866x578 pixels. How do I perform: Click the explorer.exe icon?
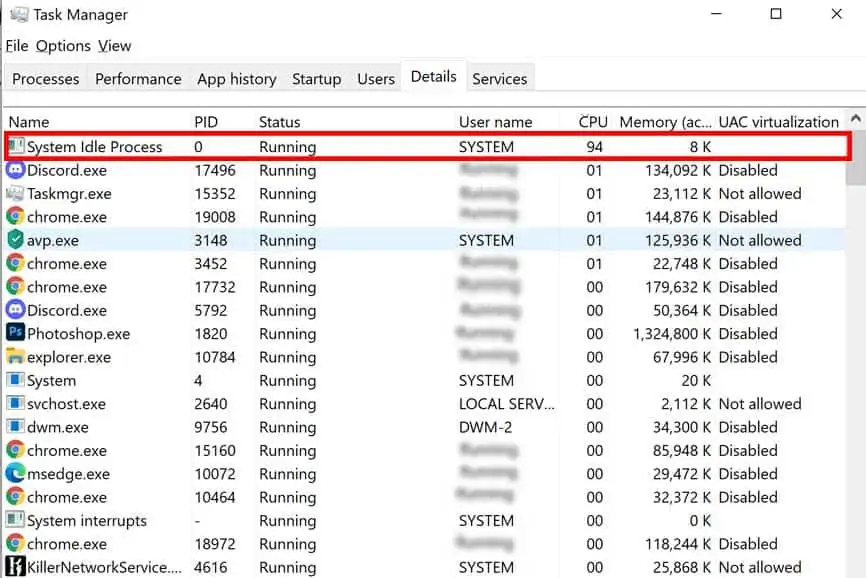coord(12,357)
